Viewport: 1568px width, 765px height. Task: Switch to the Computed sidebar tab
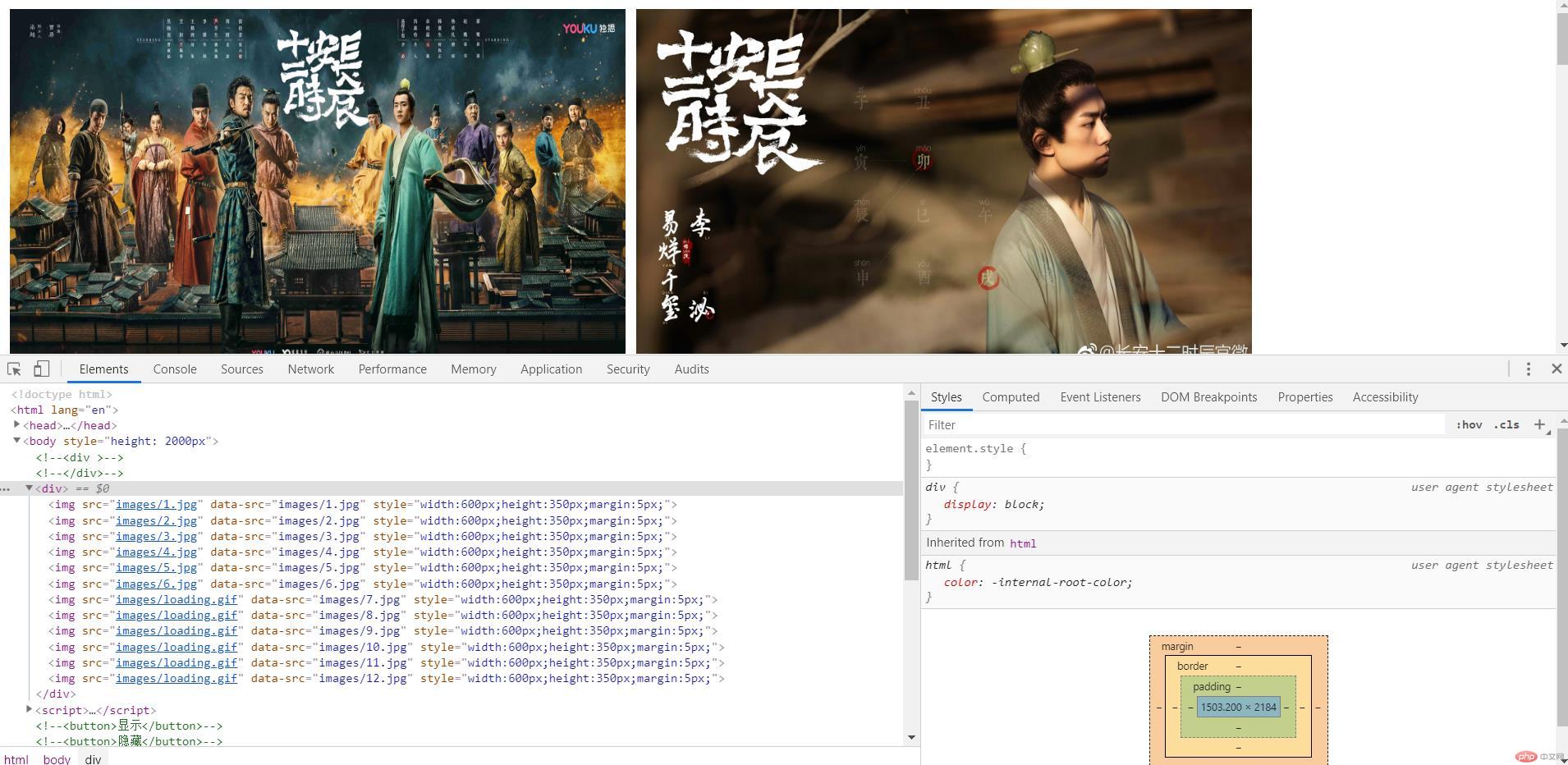[1011, 397]
